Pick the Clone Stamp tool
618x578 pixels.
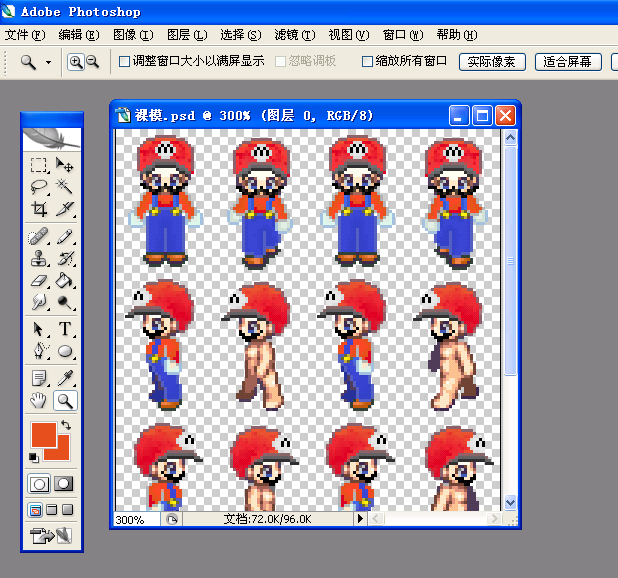pyautogui.click(x=39, y=259)
